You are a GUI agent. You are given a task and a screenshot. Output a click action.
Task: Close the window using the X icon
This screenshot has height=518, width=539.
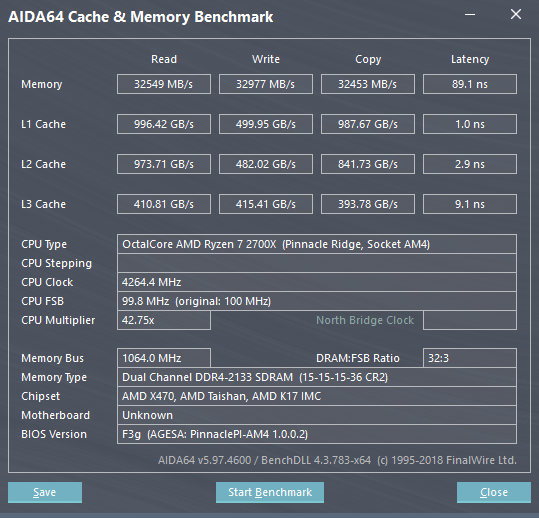tap(516, 14)
